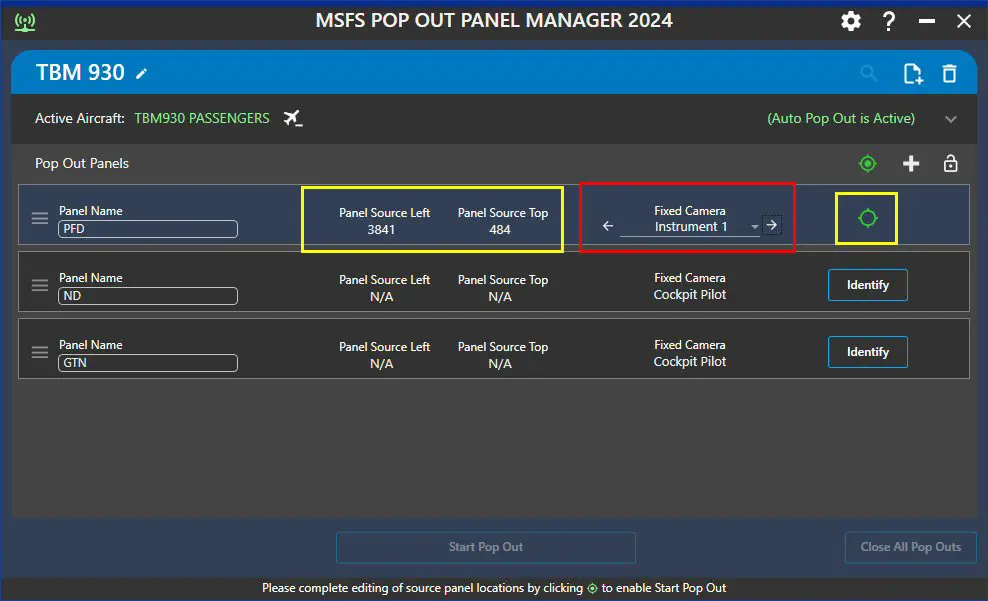Click Identify for the ND panel
The image size is (988, 601).
click(x=868, y=285)
